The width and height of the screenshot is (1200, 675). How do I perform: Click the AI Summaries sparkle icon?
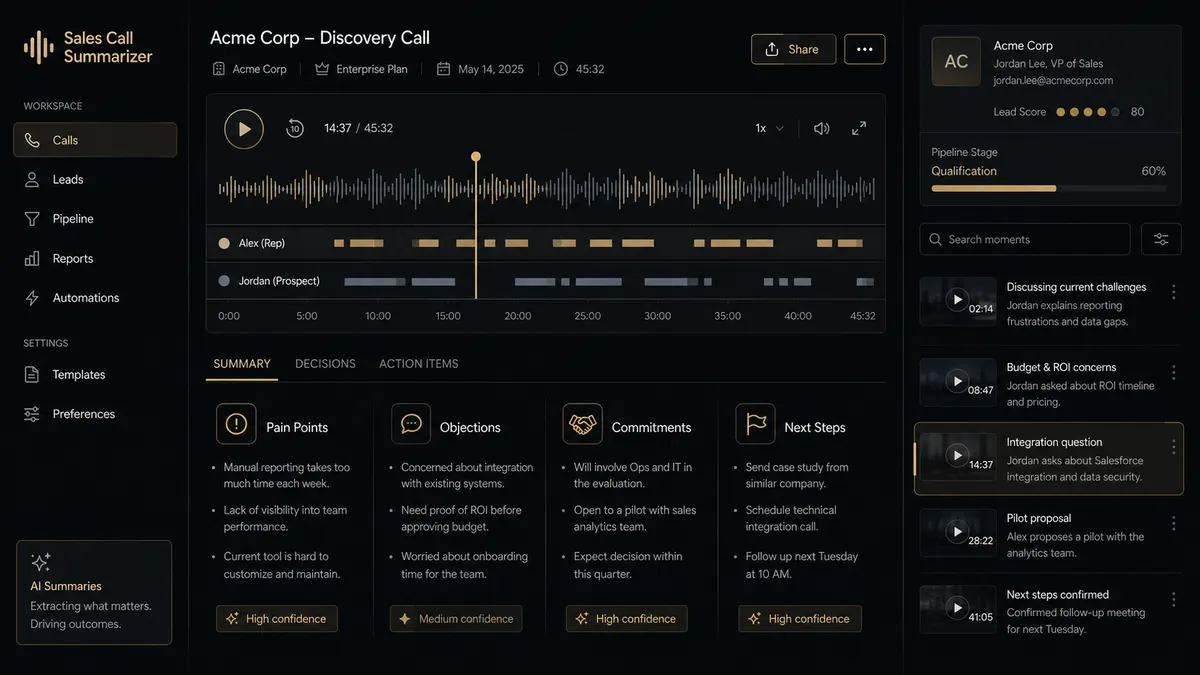tap(41, 562)
